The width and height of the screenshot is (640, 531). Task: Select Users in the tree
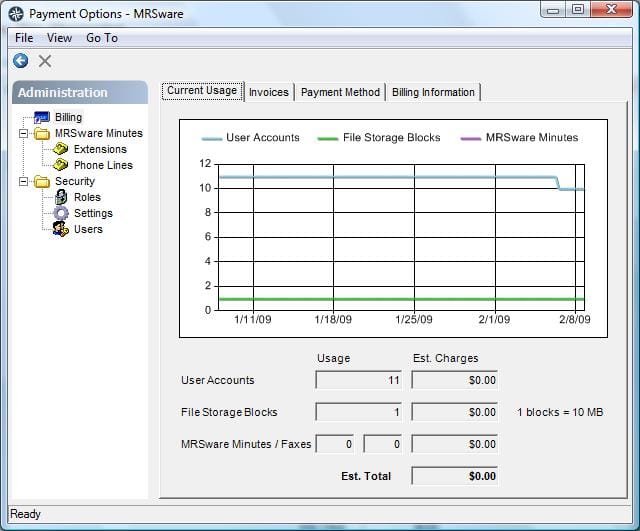click(88, 229)
